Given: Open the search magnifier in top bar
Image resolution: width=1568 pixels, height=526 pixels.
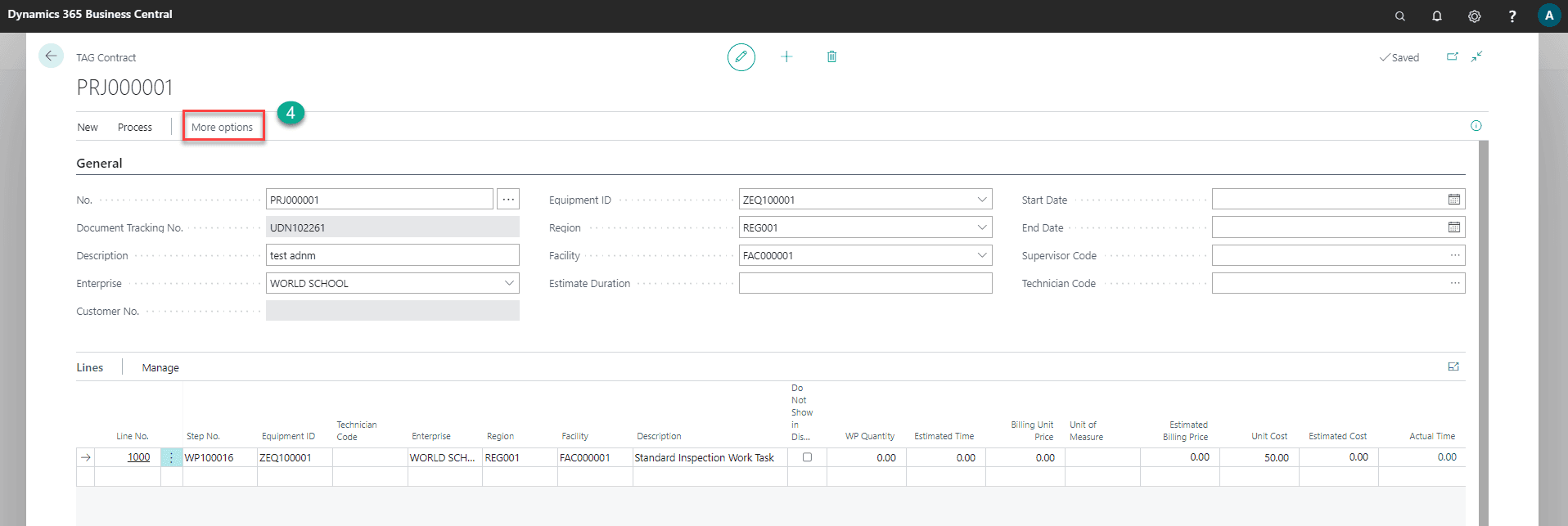Looking at the screenshot, I should point(1400,16).
